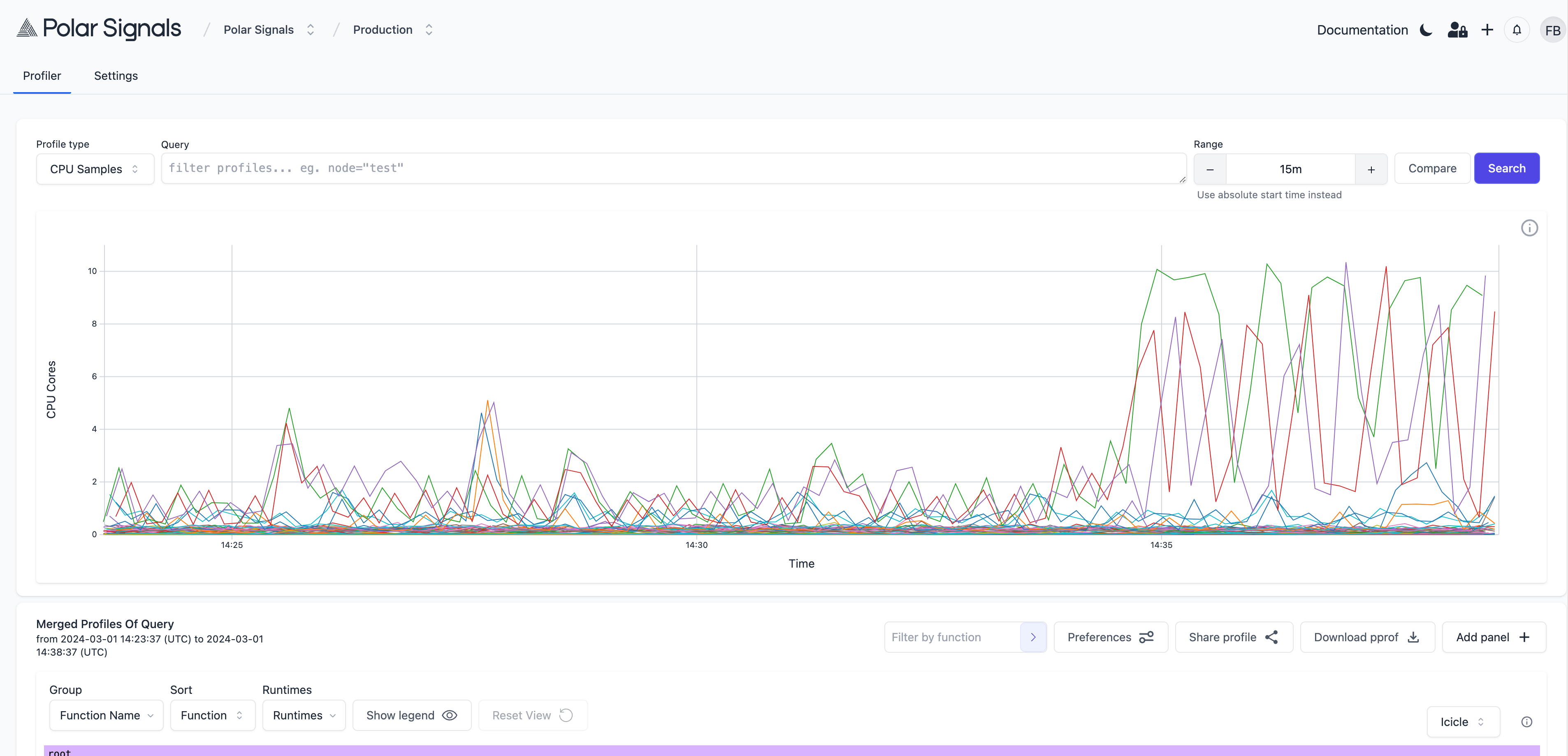Decrease range with minus button
Screen dimensions: 1568x756
tap(1210, 169)
